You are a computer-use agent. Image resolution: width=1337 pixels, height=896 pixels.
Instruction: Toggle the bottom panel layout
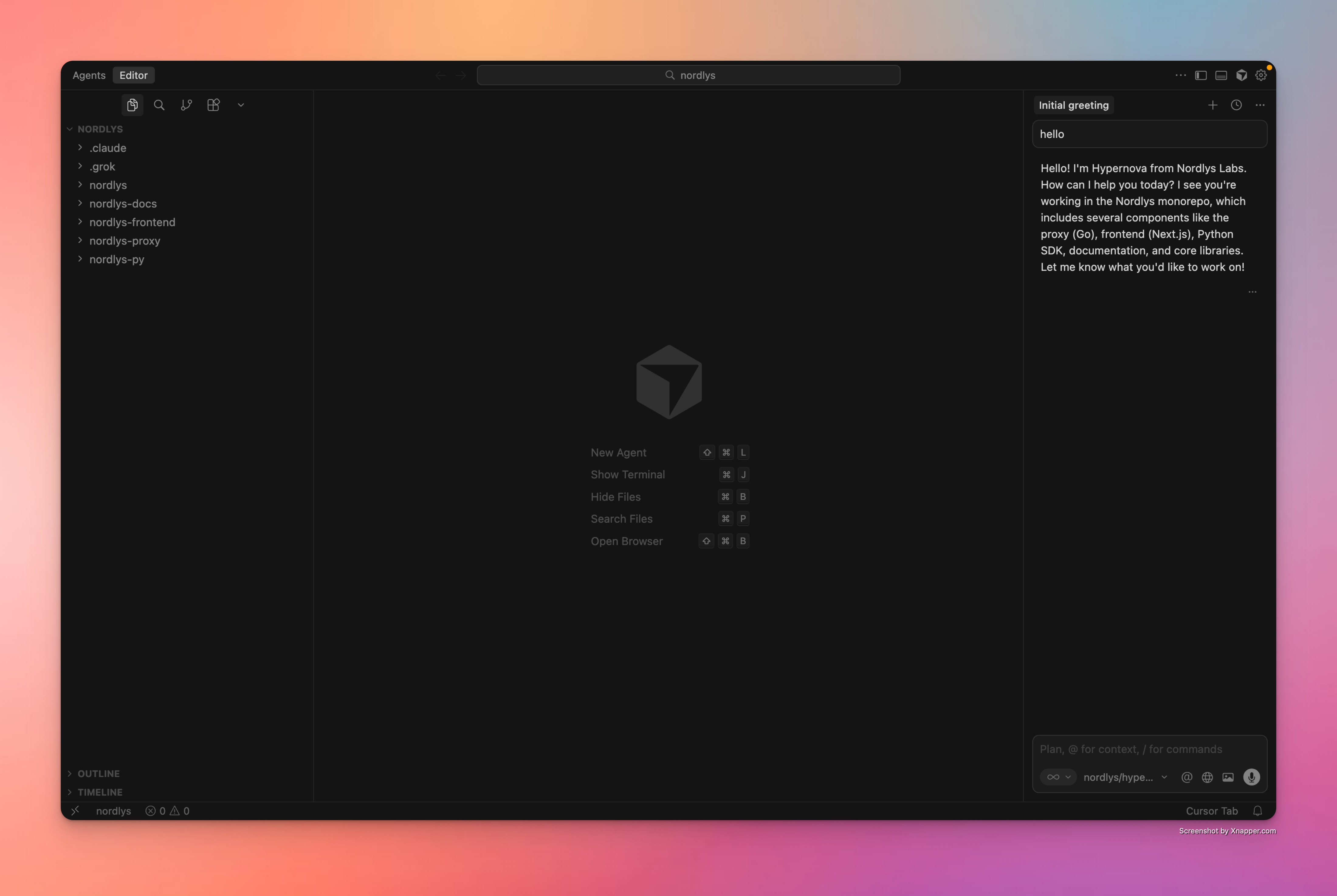coord(1222,75)
